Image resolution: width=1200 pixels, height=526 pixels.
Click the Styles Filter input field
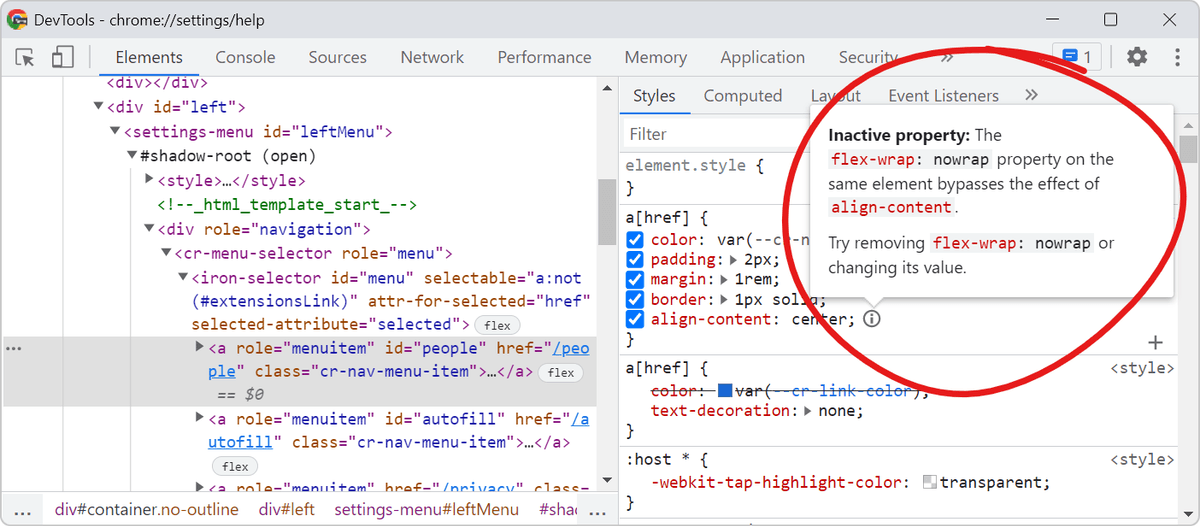715,134
